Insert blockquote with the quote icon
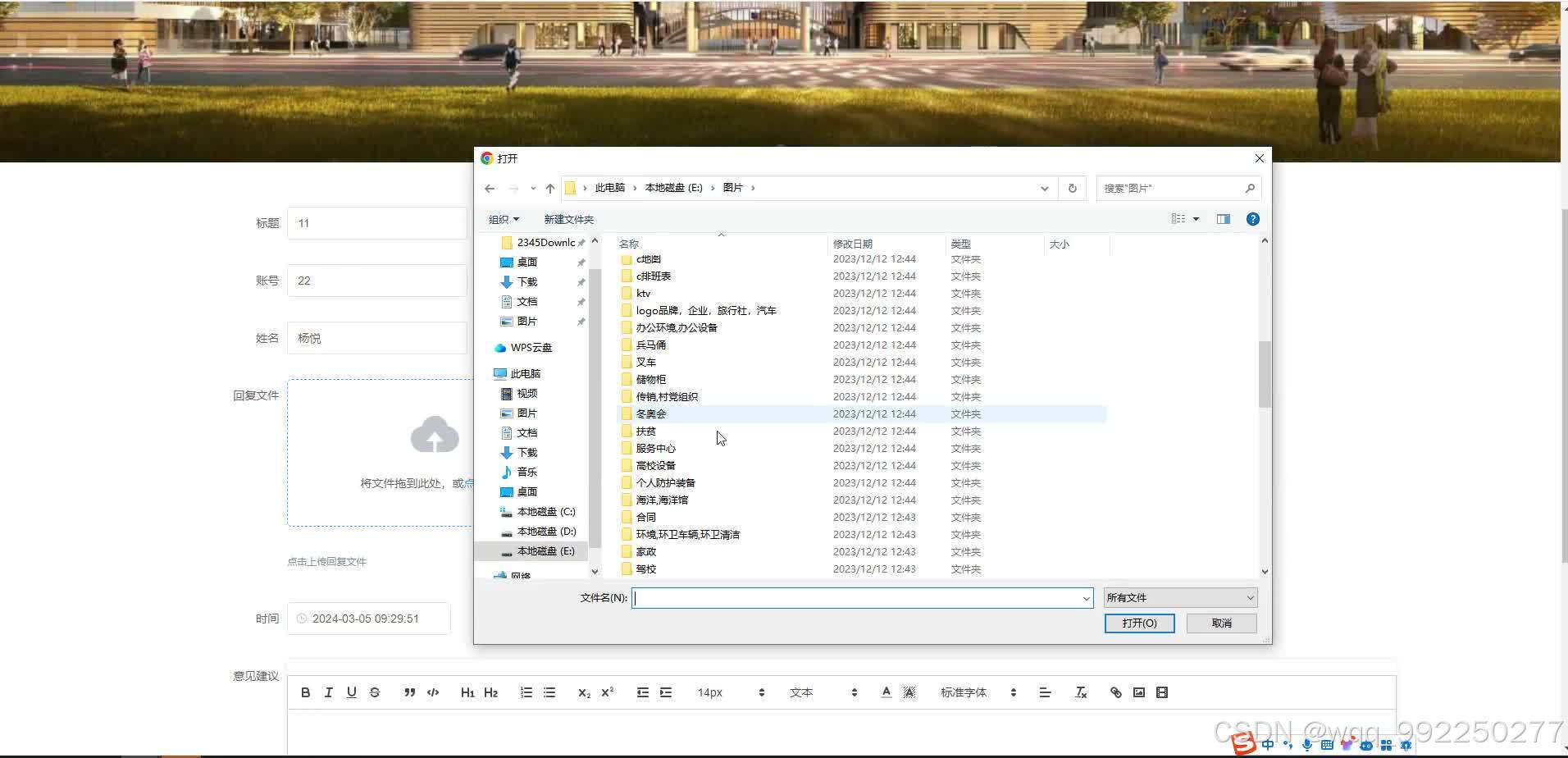 click(x=409, y=692)
